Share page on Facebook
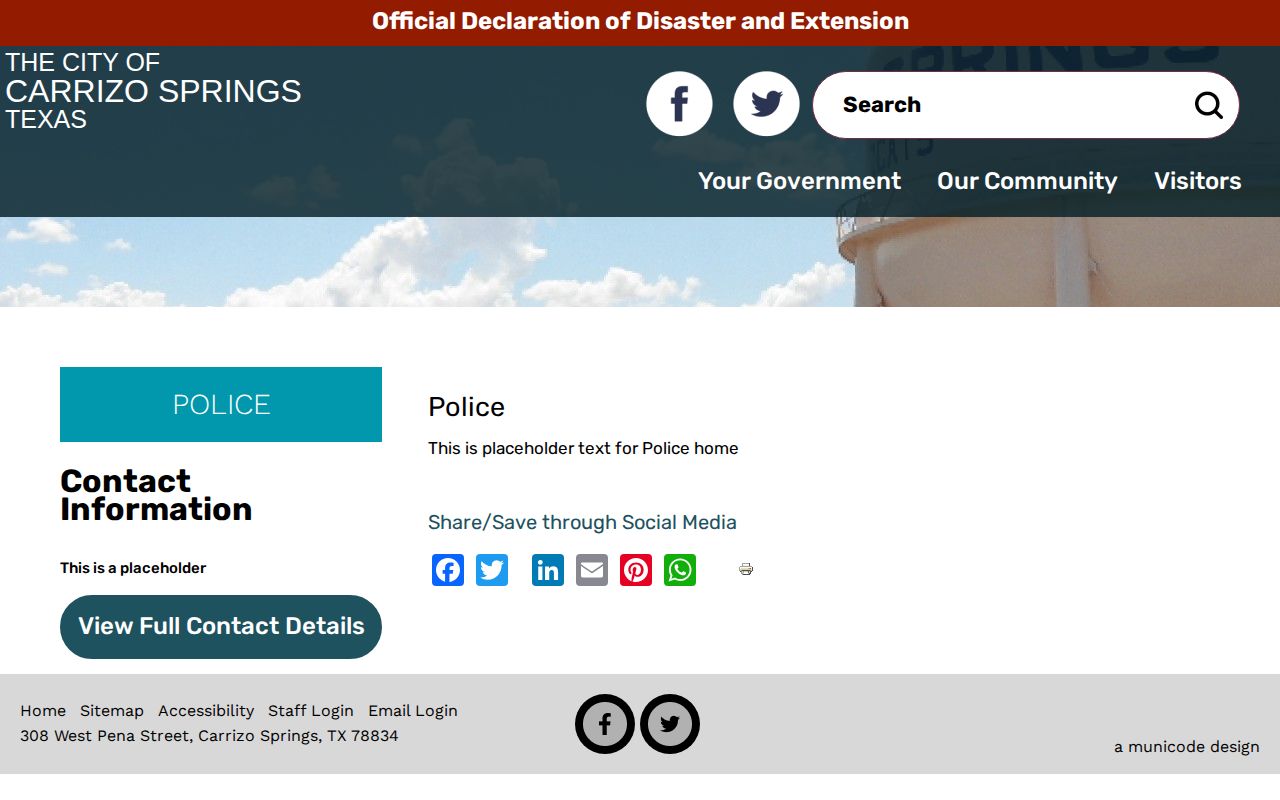The image size is (1280, 800). (x=448, y=570)
